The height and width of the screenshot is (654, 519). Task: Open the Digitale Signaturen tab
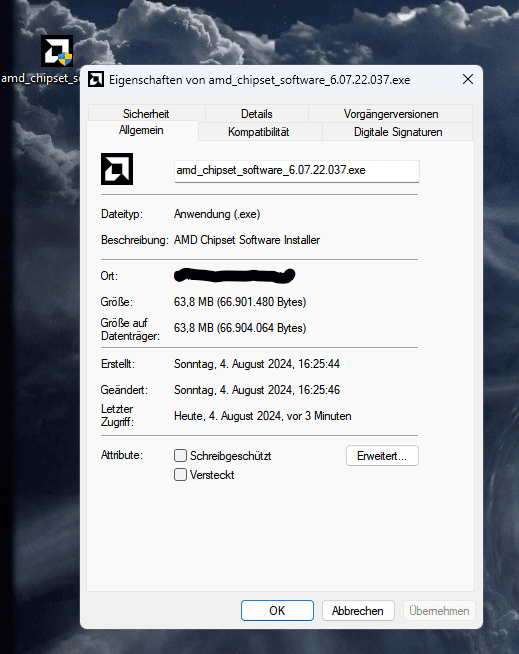tap(398, 132)
